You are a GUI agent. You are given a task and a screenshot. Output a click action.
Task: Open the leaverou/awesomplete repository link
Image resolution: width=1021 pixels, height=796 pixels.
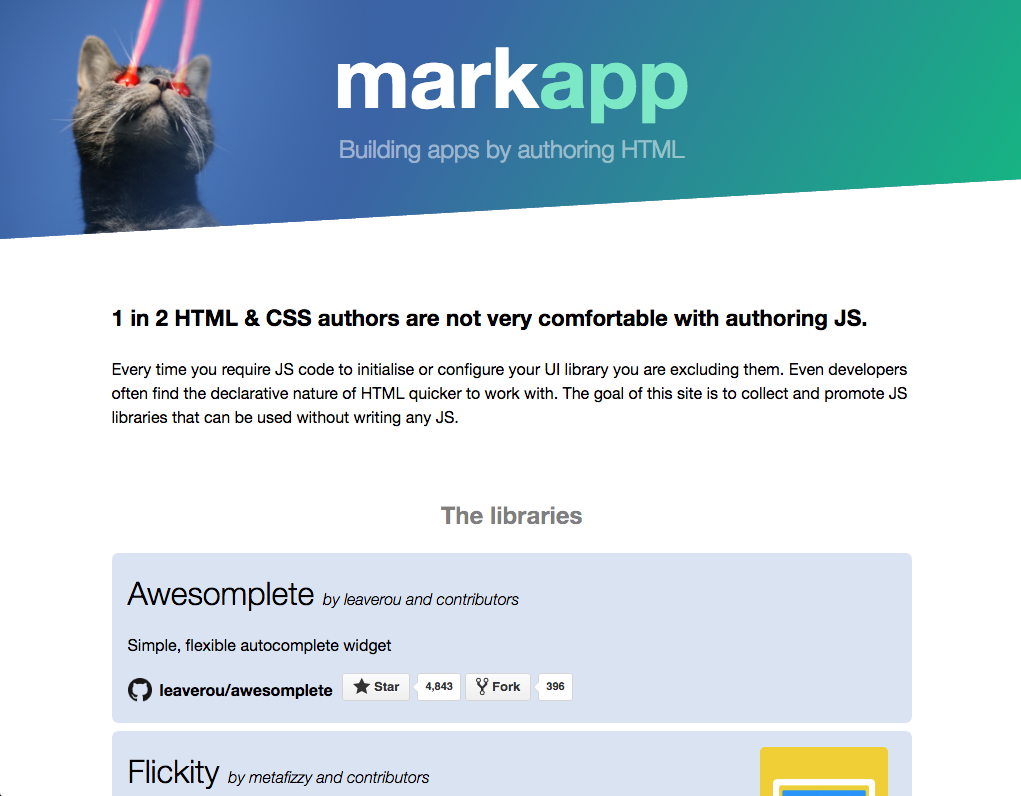[x=245, y=690]
